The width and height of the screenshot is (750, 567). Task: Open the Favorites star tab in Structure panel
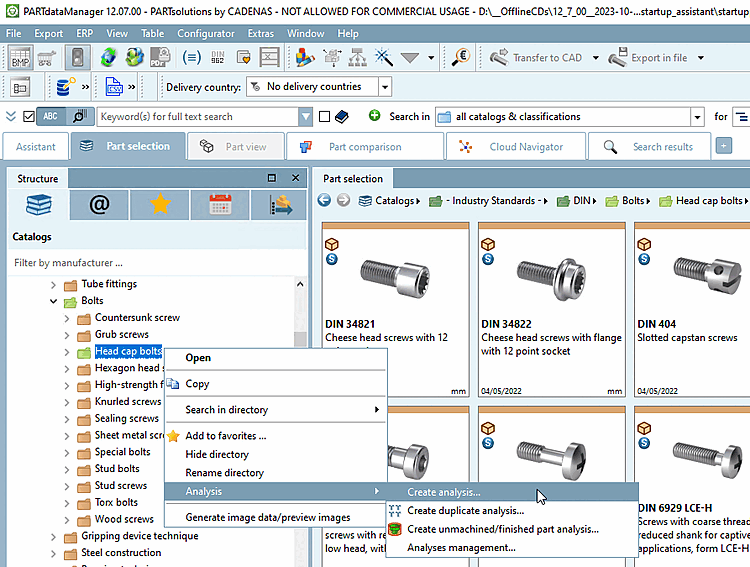click(x=160, y=205)
